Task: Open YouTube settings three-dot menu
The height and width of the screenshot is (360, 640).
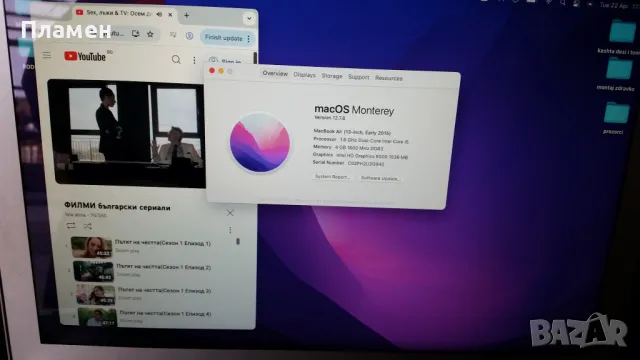Action: click(x=194, y=60)
